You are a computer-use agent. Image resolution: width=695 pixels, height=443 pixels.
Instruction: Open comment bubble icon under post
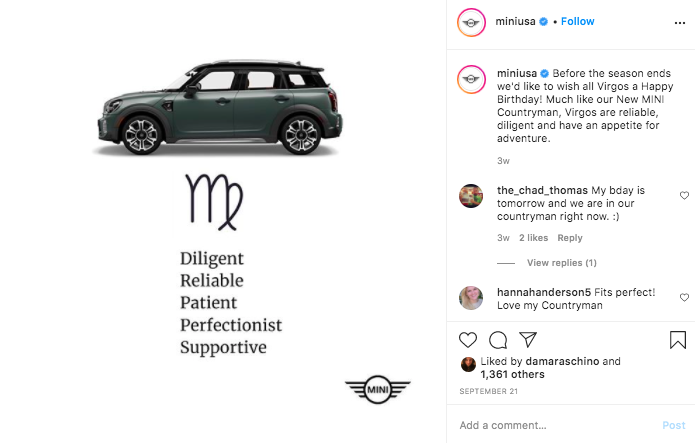coord(498,340)
